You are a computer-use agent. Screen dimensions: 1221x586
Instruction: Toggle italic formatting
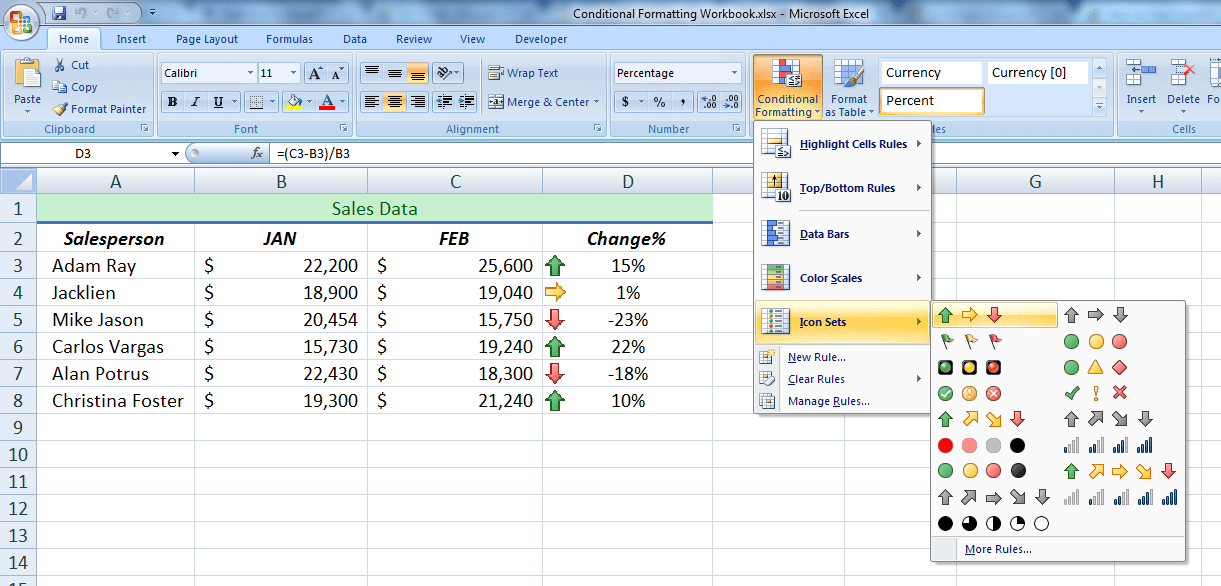[x=196, y=103]
